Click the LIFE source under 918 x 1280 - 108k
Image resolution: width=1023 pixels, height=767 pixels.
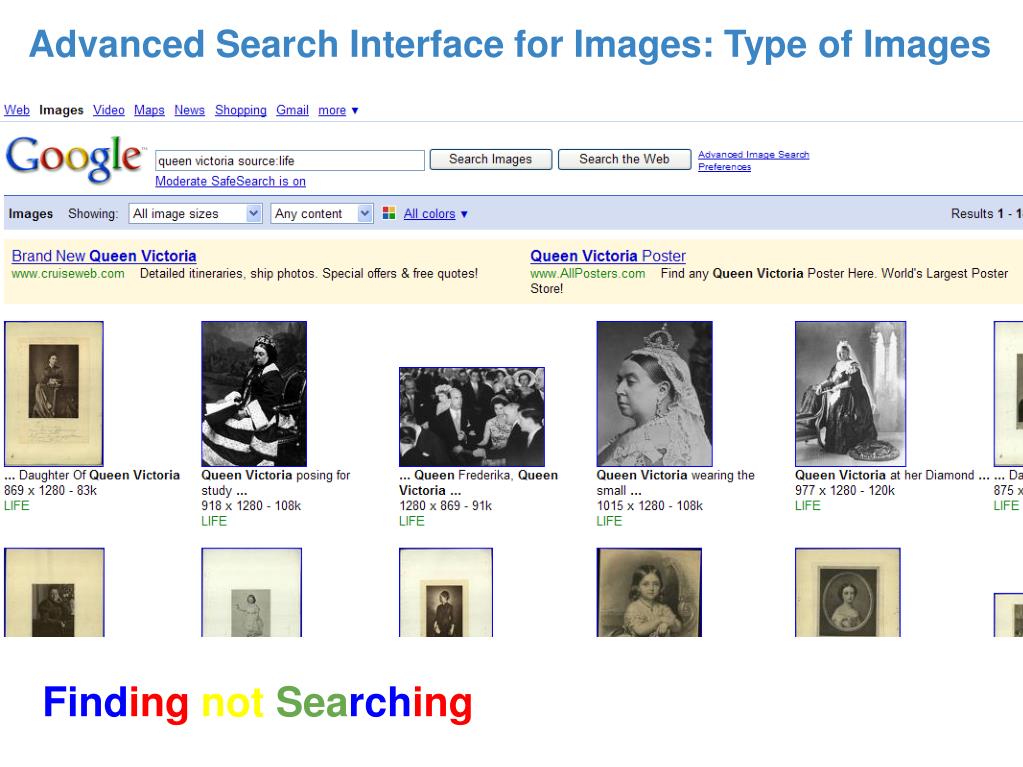point(214,521)
